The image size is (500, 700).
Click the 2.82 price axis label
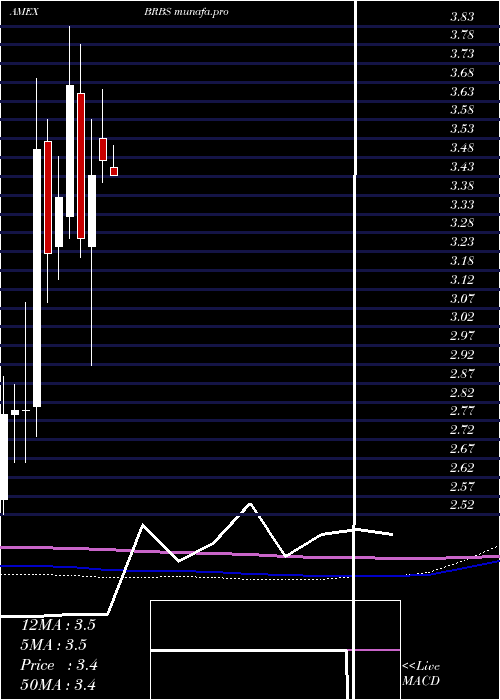click(462, 392)
